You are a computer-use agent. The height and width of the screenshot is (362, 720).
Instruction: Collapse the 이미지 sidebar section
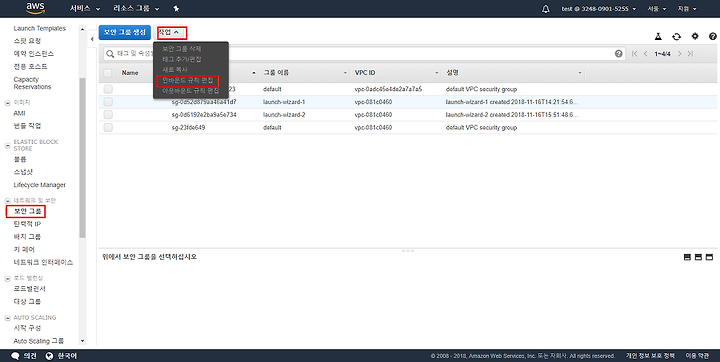7,103
